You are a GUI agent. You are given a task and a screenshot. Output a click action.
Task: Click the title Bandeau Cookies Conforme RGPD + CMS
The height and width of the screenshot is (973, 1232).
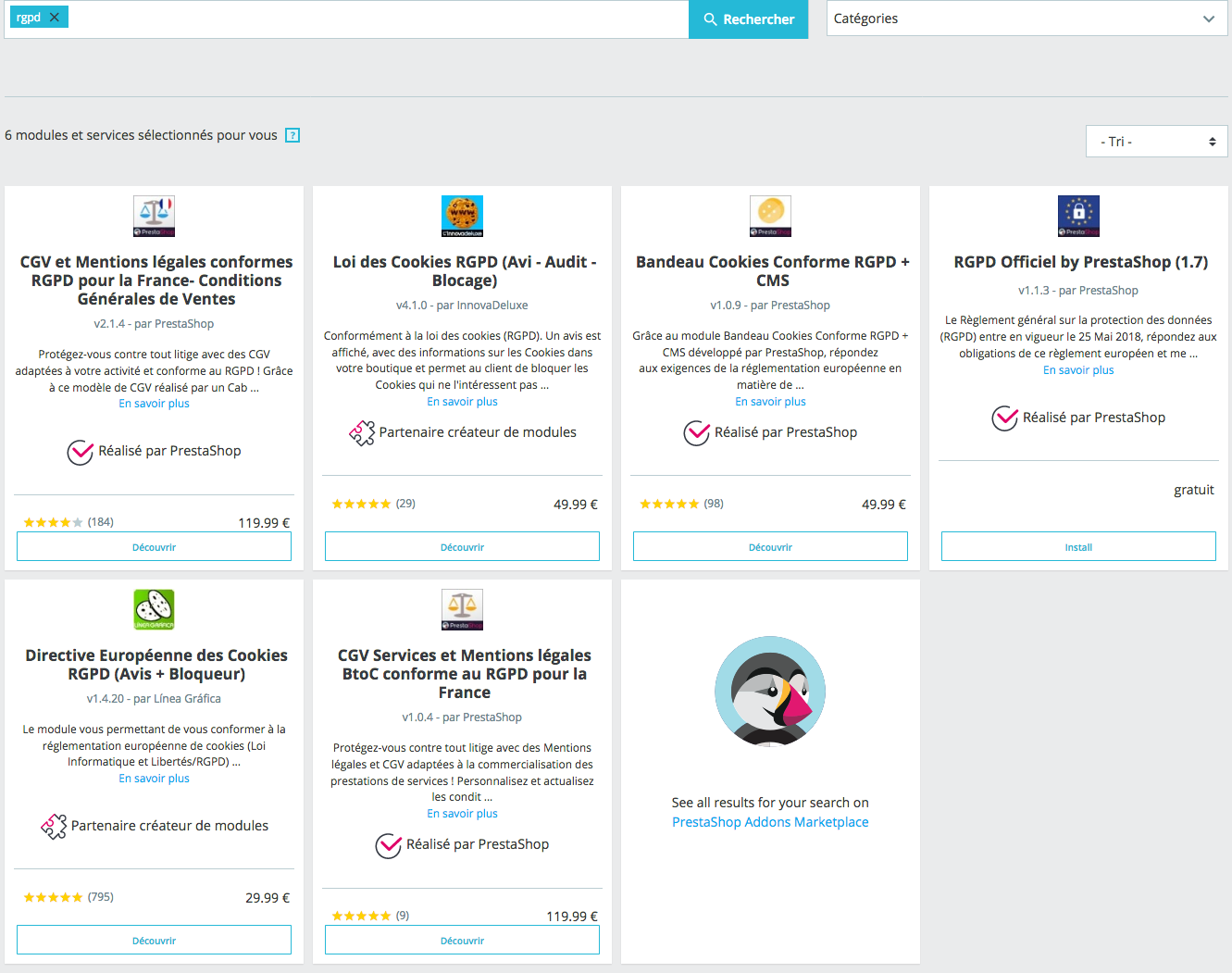coord(773,271)
